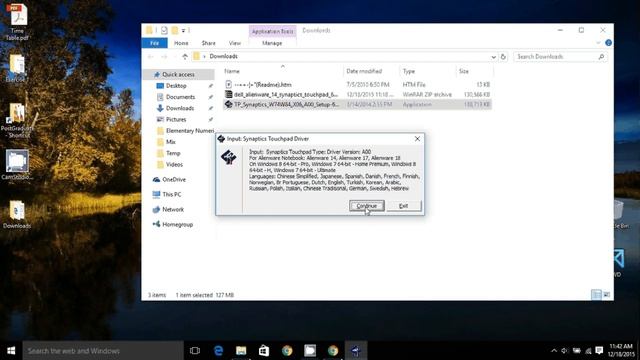Screen dimensions: 640x360
Task: Launch Microsoft Edge from the taskbar
Action: coord(218,351)
